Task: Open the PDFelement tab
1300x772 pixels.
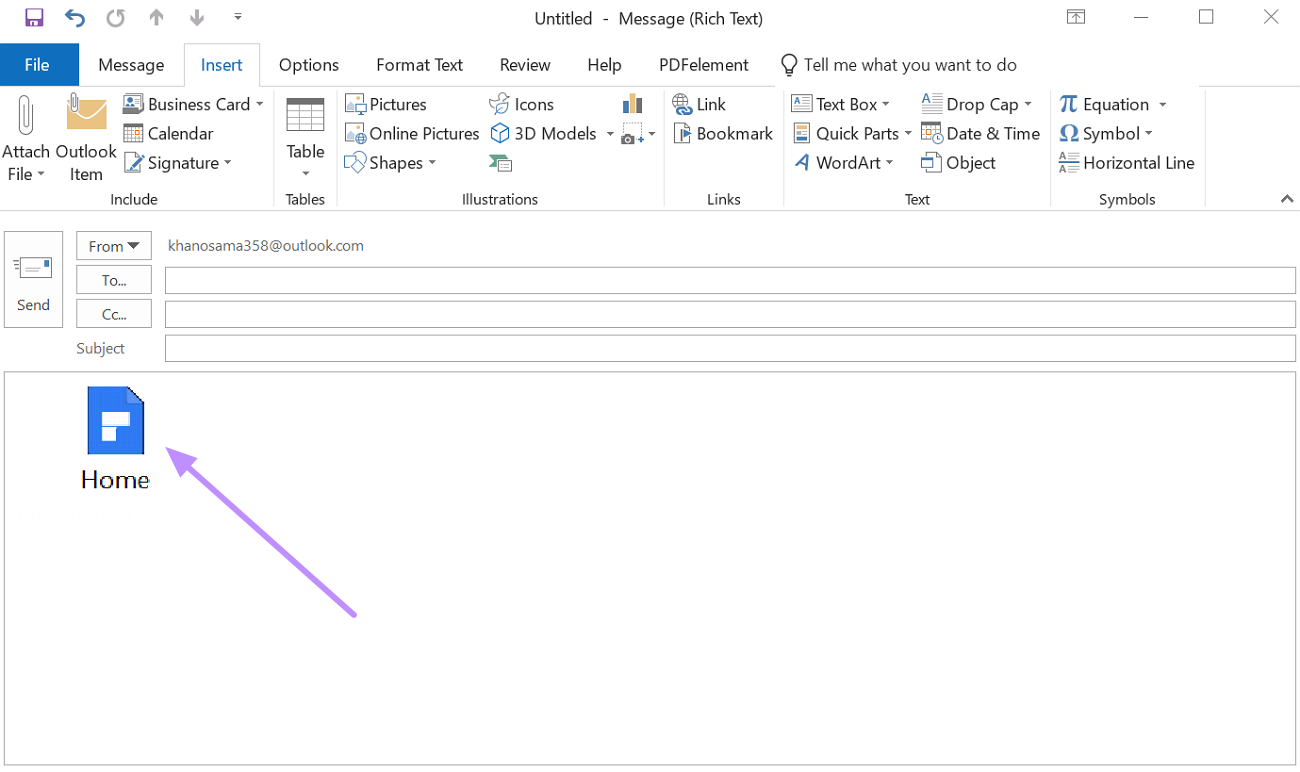Action: pyautogui.click(x=704, y=65)
